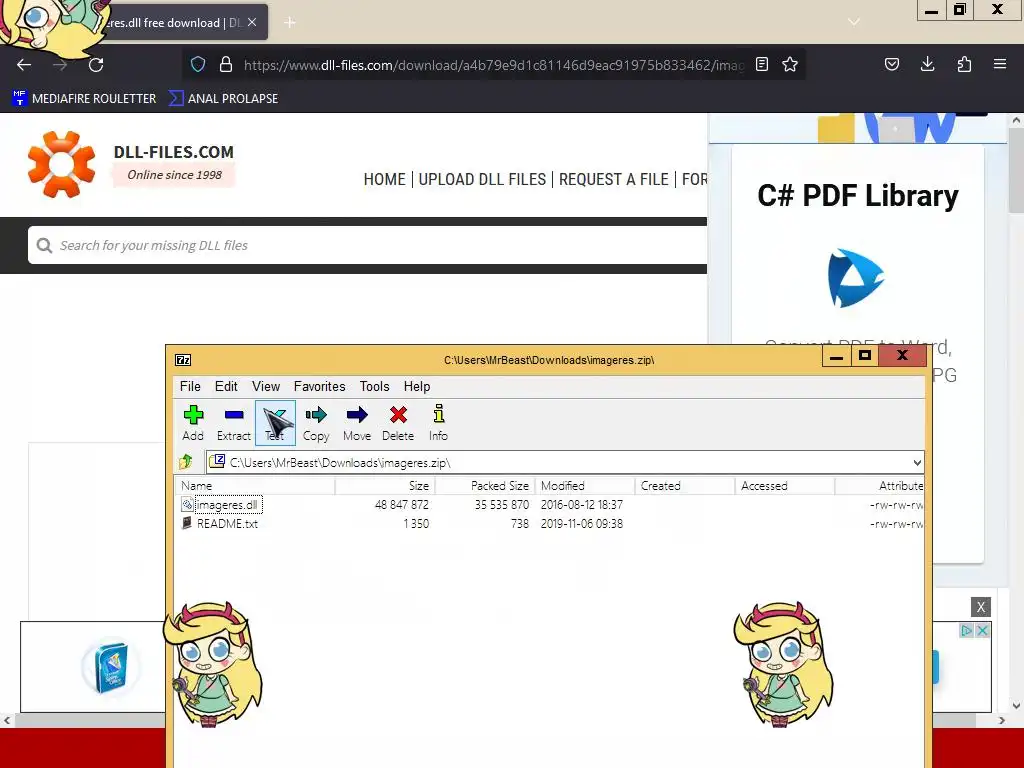Click the DLL-FILES.COM site title text
1024x768 pixels.
coord(174,152)
